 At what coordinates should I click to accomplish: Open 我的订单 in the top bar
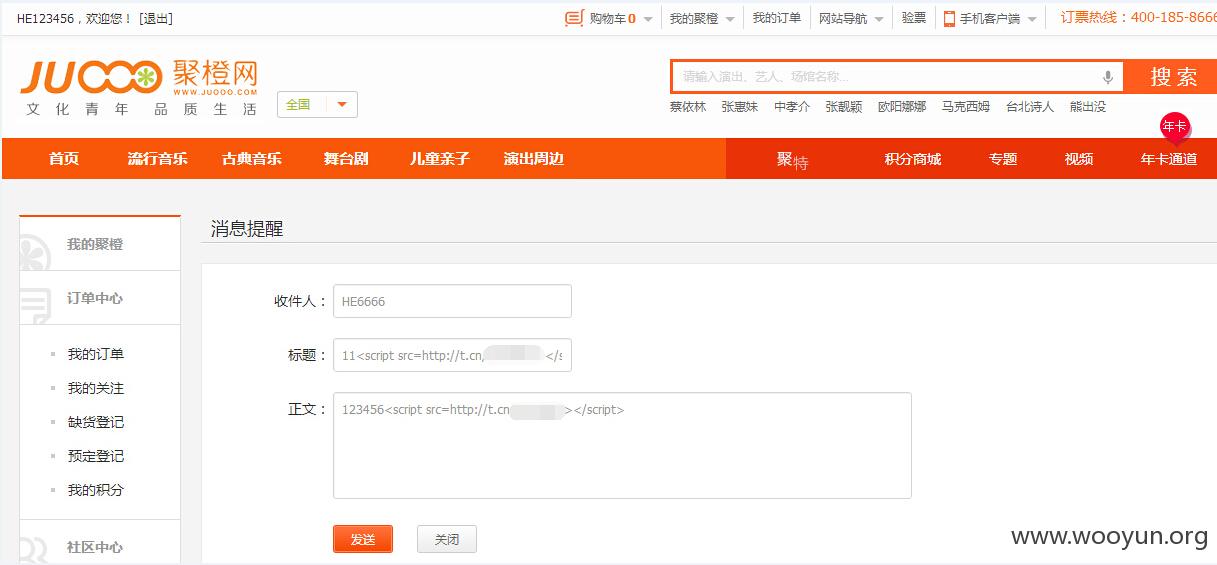(776, 18)
